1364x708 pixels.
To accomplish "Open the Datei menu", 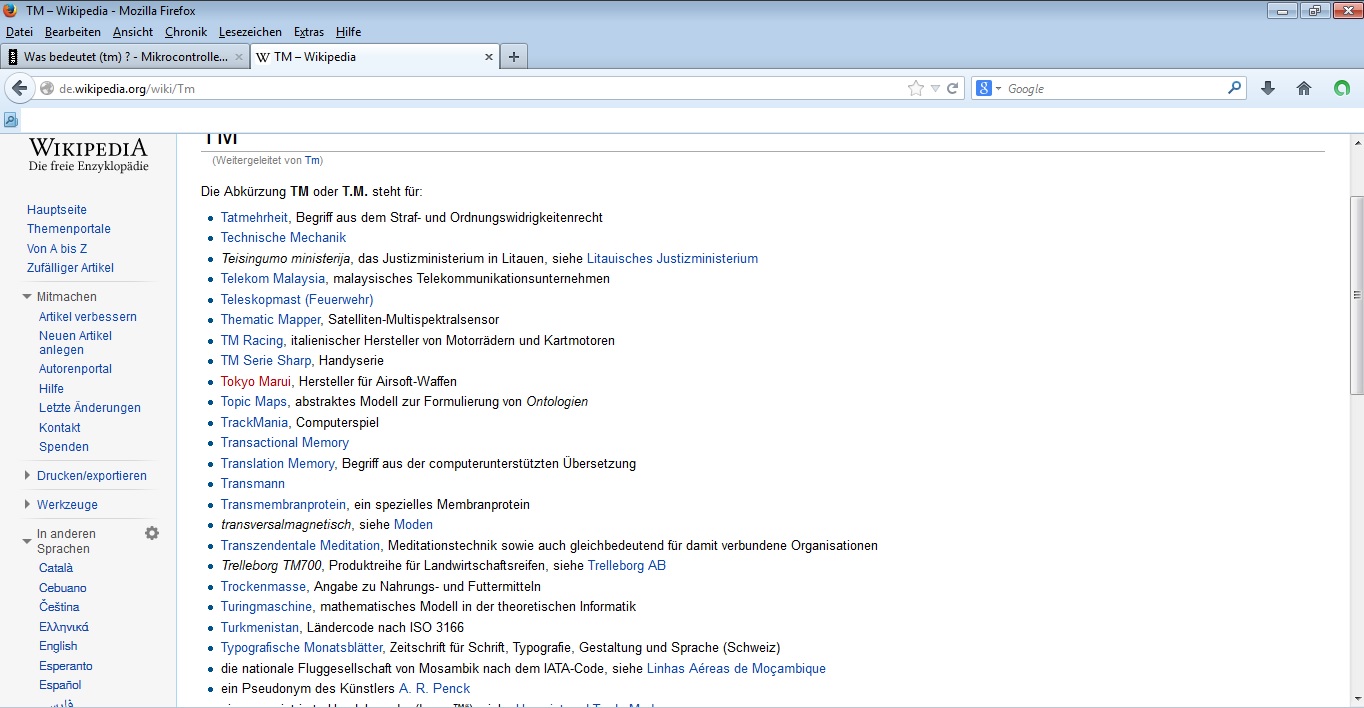I will coord(20,32).
